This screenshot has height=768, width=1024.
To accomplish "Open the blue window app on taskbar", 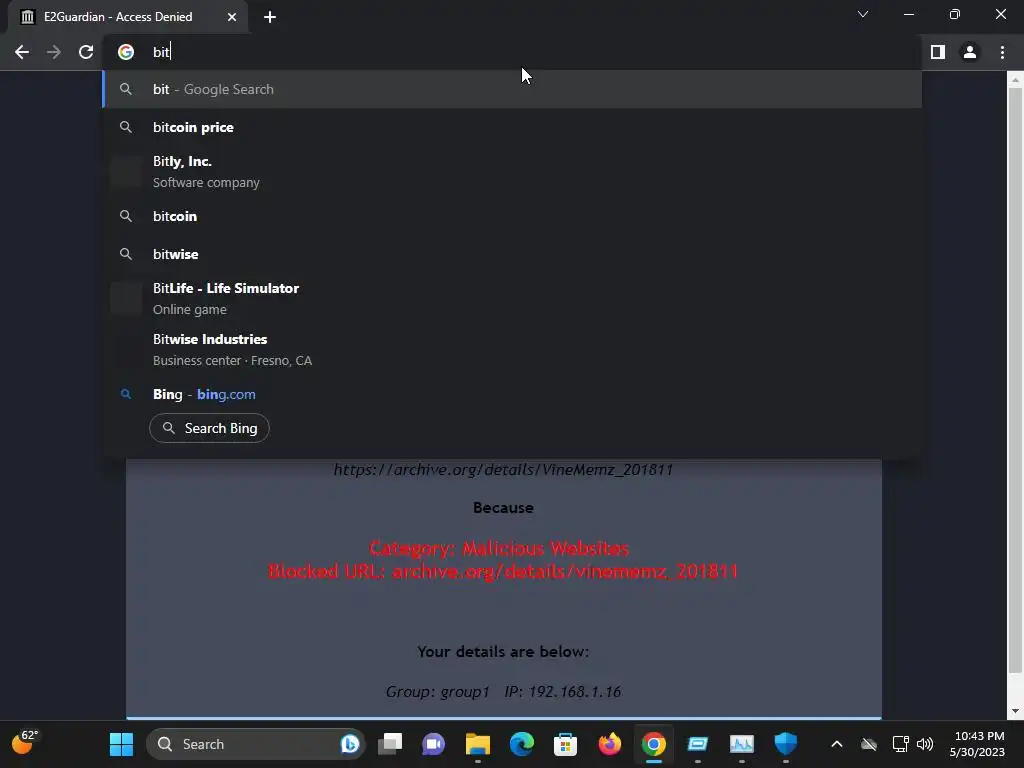I will point(697,744).
